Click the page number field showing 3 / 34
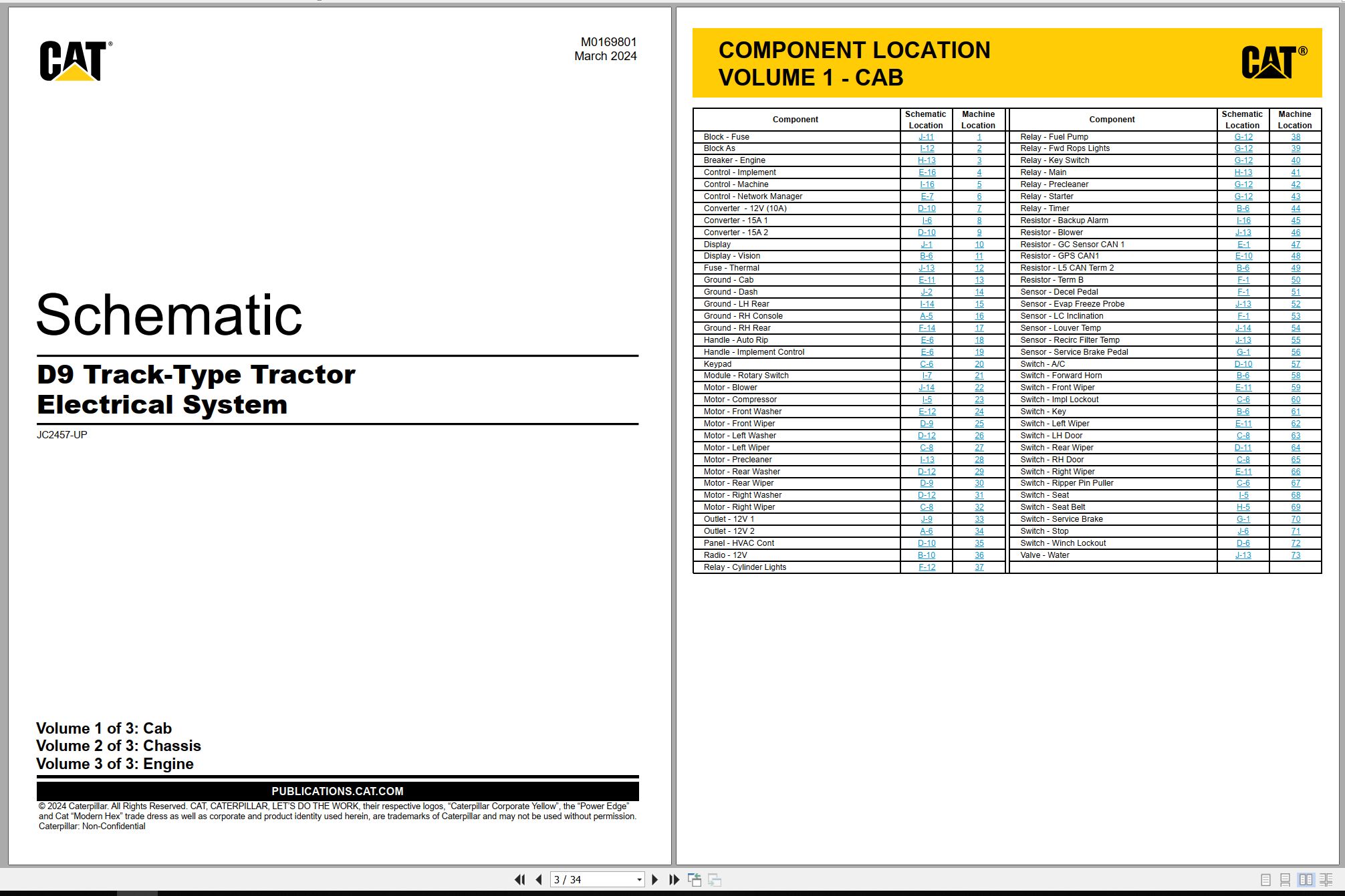This screenshot has height=896, width=1345. (592, 880)
